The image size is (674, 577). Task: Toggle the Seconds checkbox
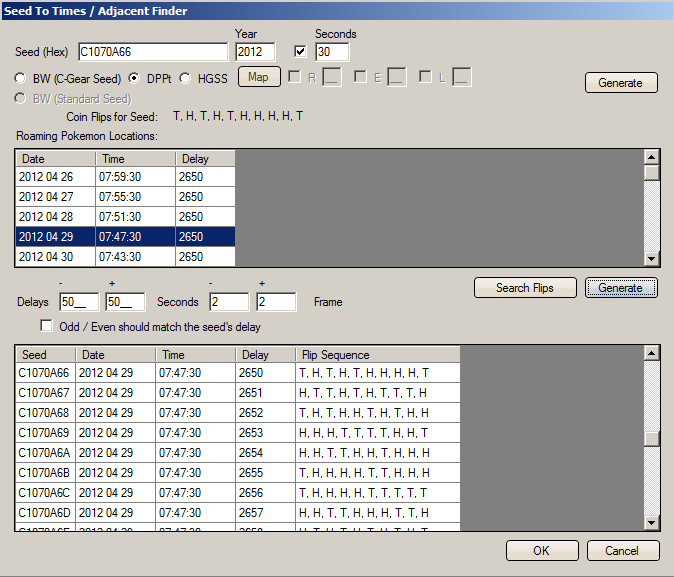[300, 52]
